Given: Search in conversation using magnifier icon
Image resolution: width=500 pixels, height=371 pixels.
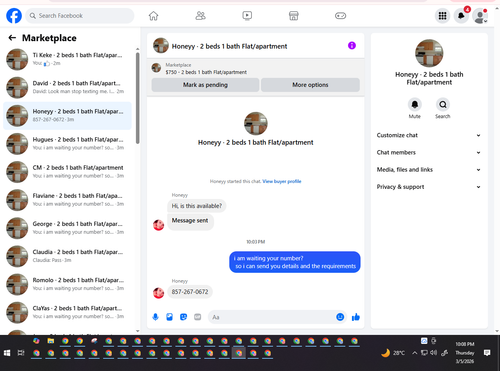Looking at the screenshot, I should click(x=443, y=105).
